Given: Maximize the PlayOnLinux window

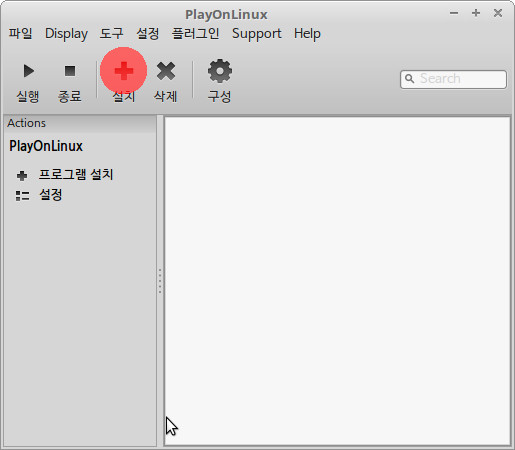Looking at the screenshot, I should (x=476, y=13).
